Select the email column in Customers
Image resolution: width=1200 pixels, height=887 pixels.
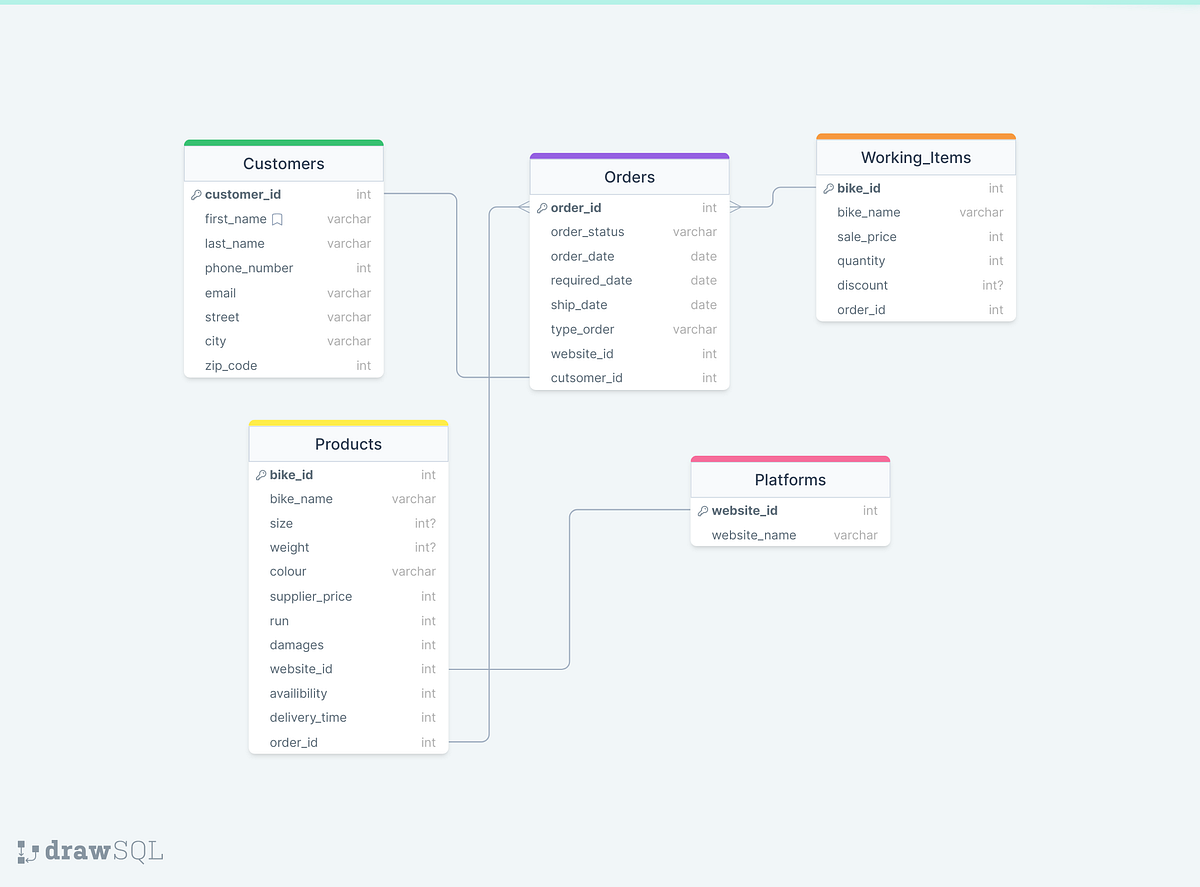click(x=283, y=292)
